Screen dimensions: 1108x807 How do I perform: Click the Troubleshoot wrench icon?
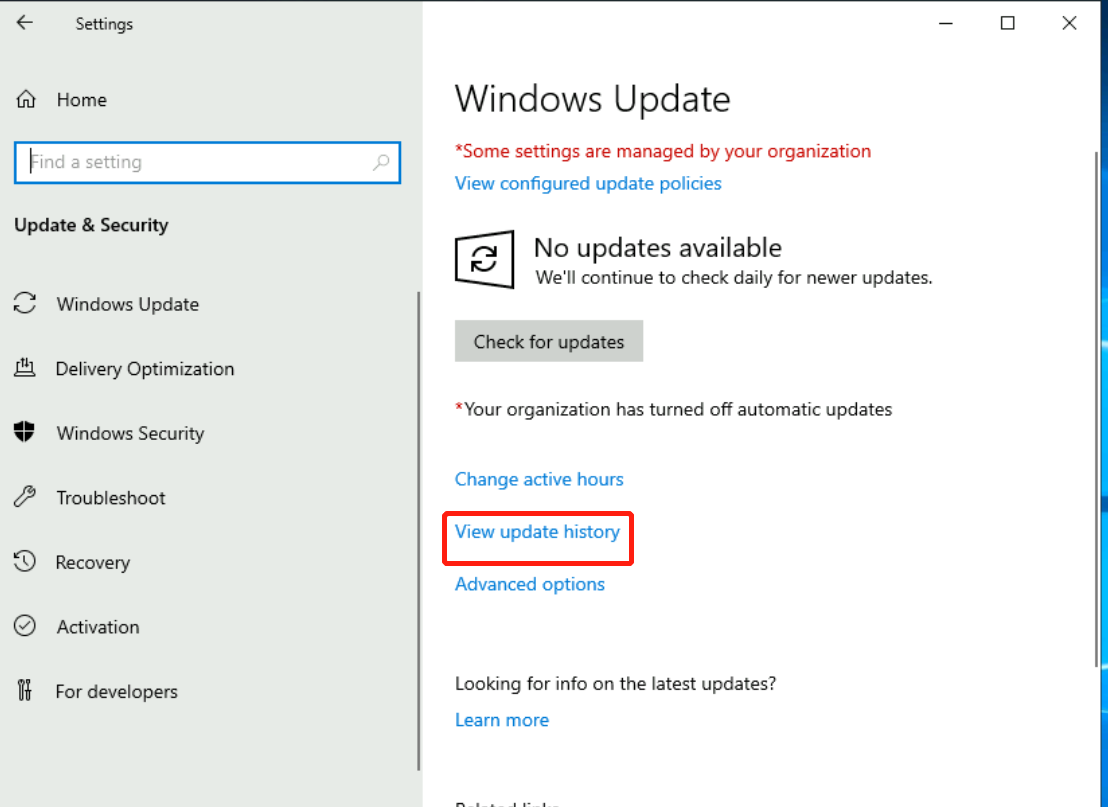pyautogui.click(x=25, y=497)
